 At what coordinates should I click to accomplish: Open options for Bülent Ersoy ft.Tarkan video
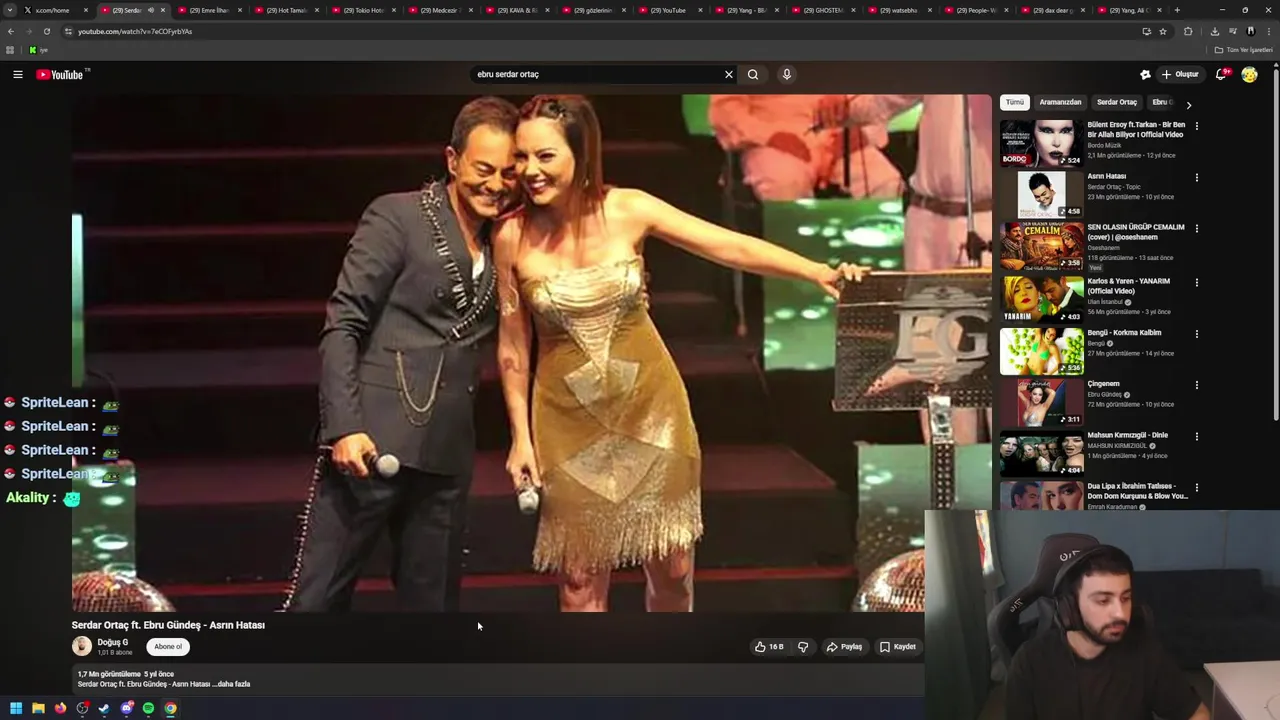tap(1196, 126)
